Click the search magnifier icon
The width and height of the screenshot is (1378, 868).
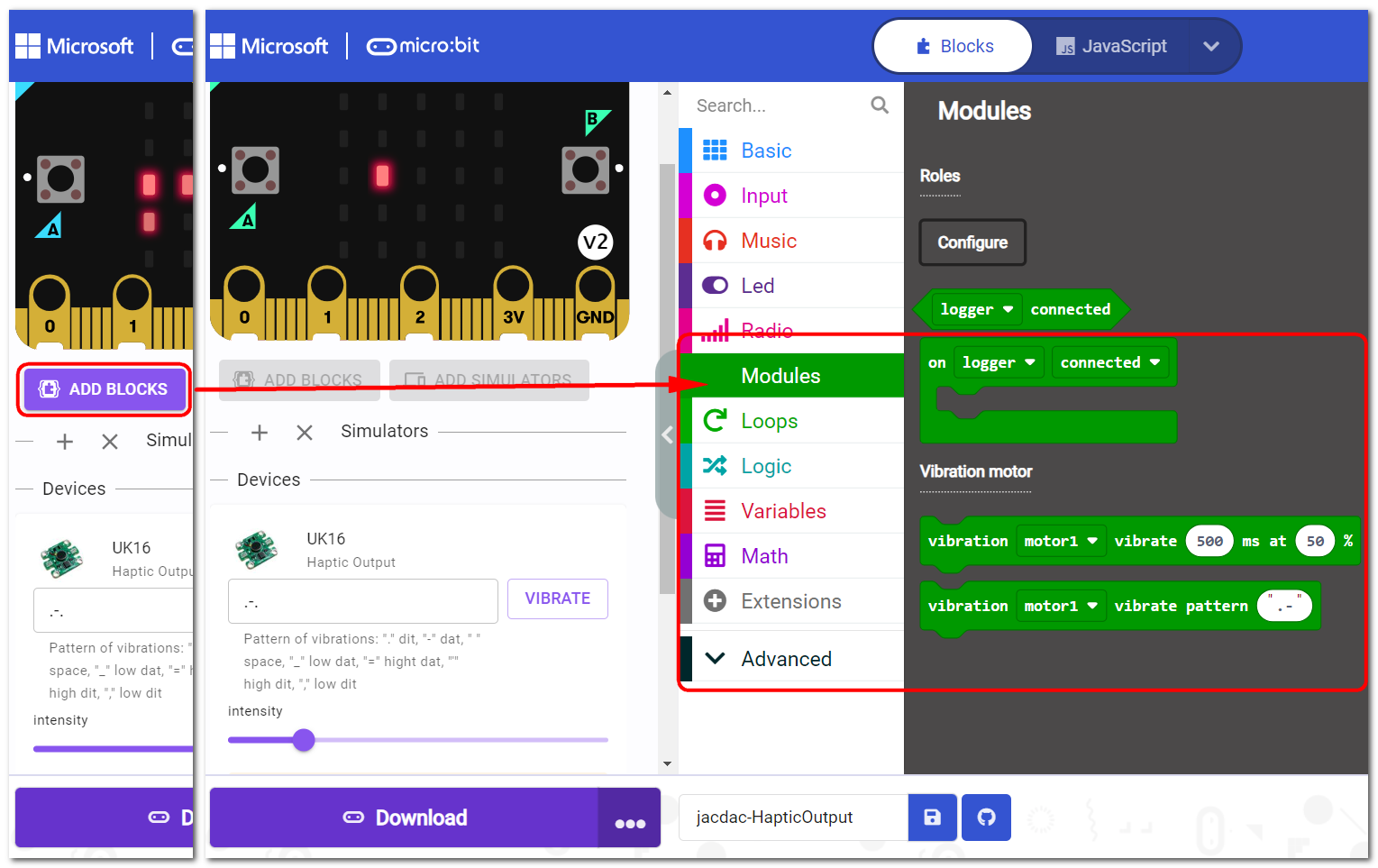(880, 105)
